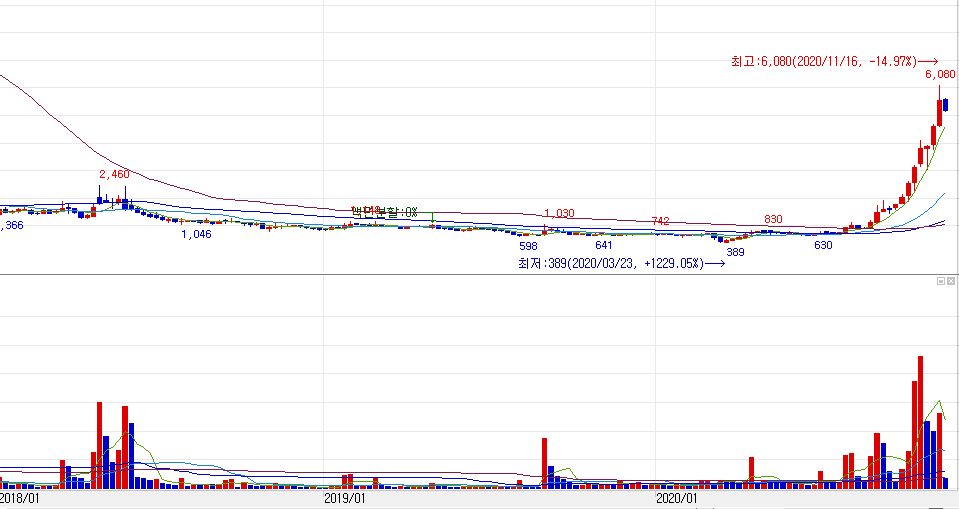
Task: Click the 641 price label
Action: pyautogui.click(x=604, y=245)
